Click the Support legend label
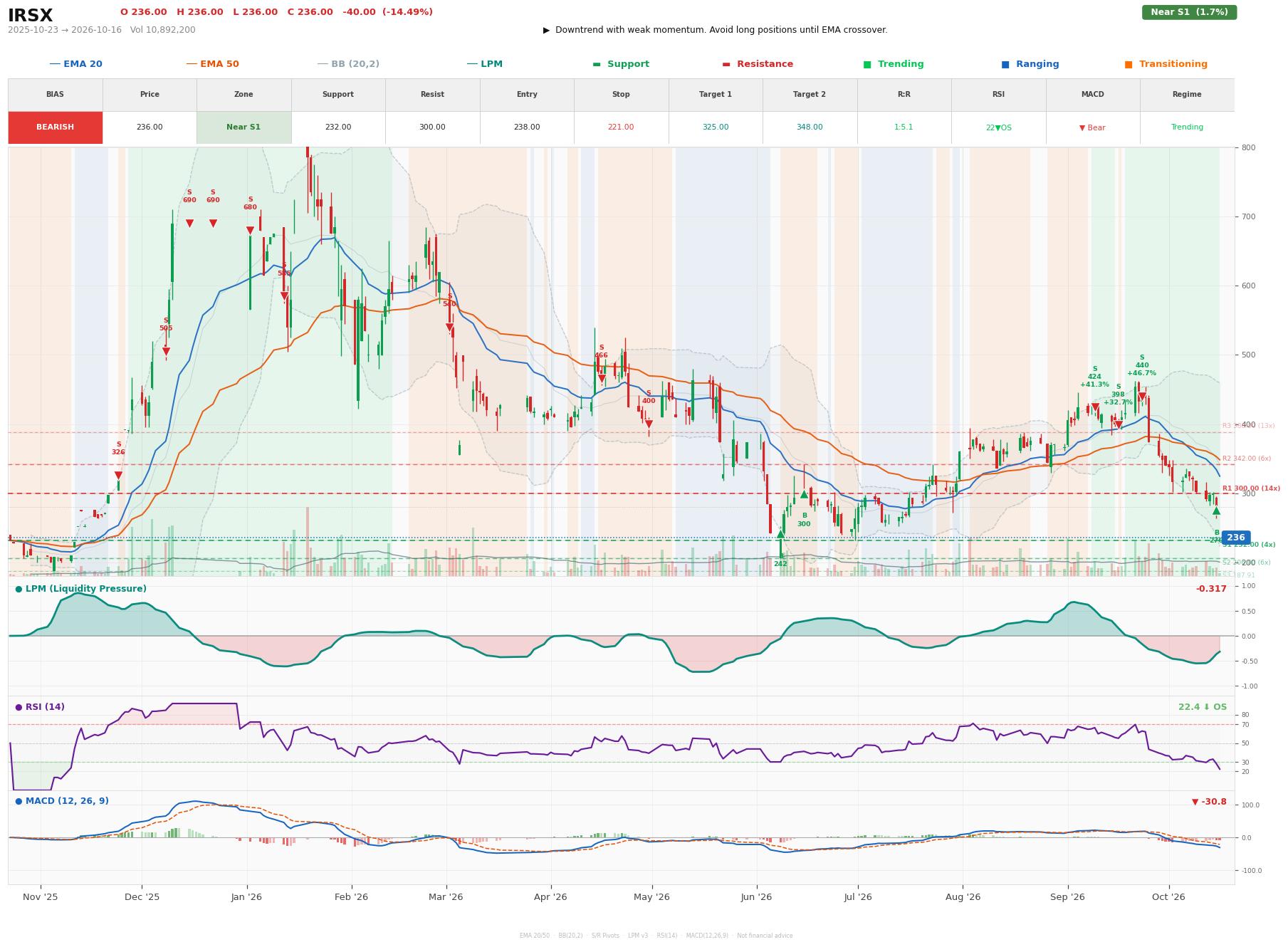1288x947 pixels. click(x=628, y=64)
